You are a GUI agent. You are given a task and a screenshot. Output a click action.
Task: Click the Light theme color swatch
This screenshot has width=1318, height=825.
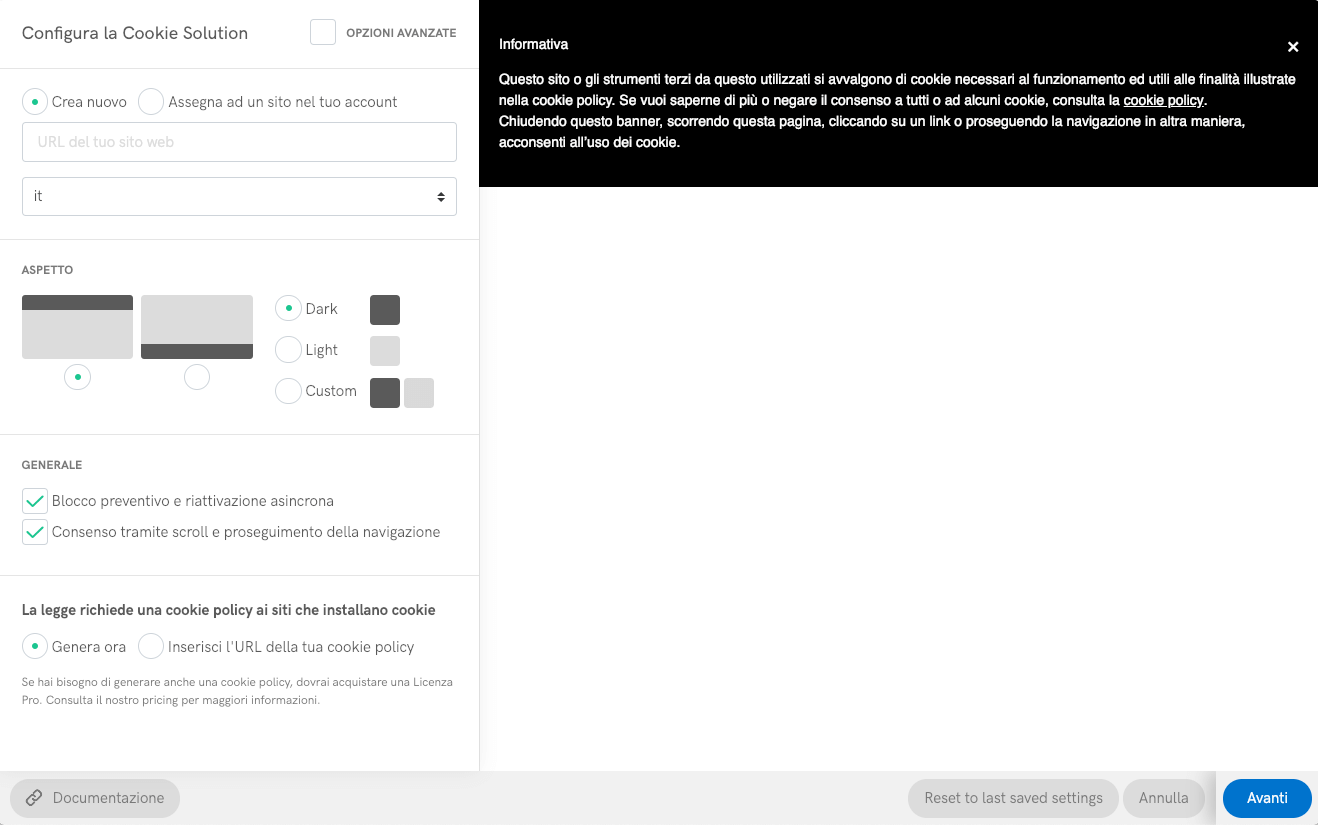pos(385,351)
